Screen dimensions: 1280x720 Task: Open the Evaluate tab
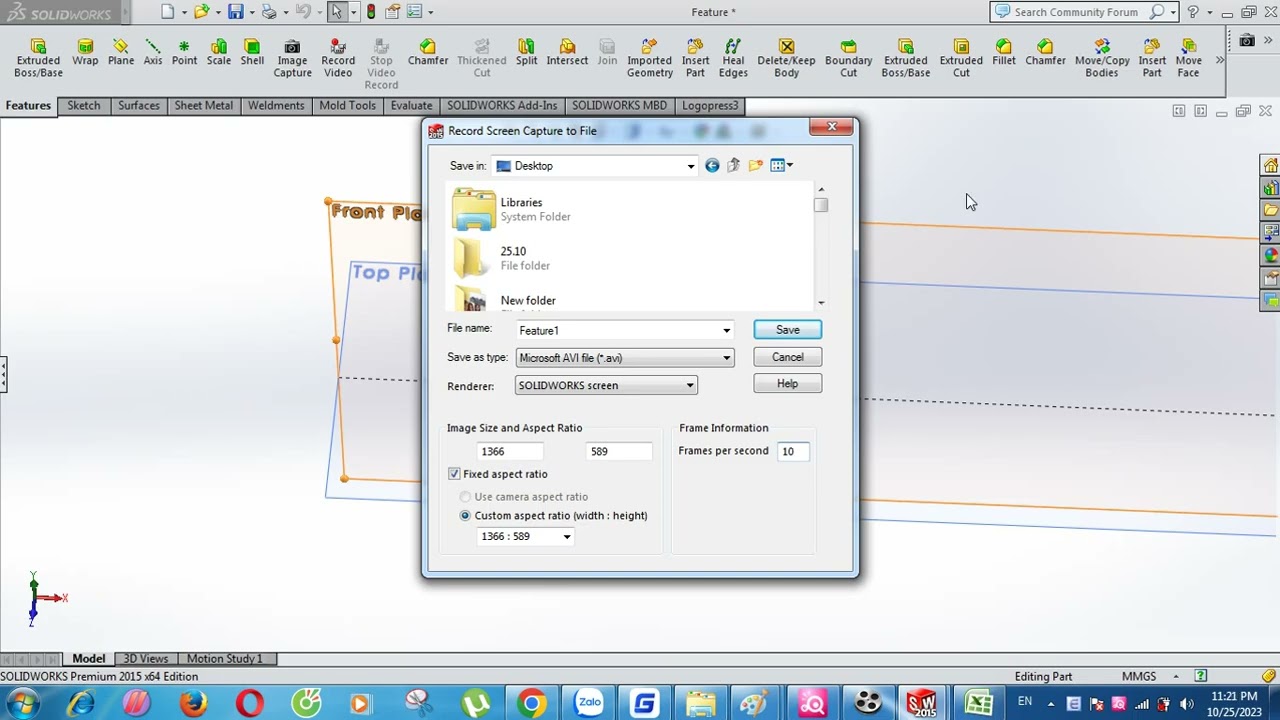[411, 105]
